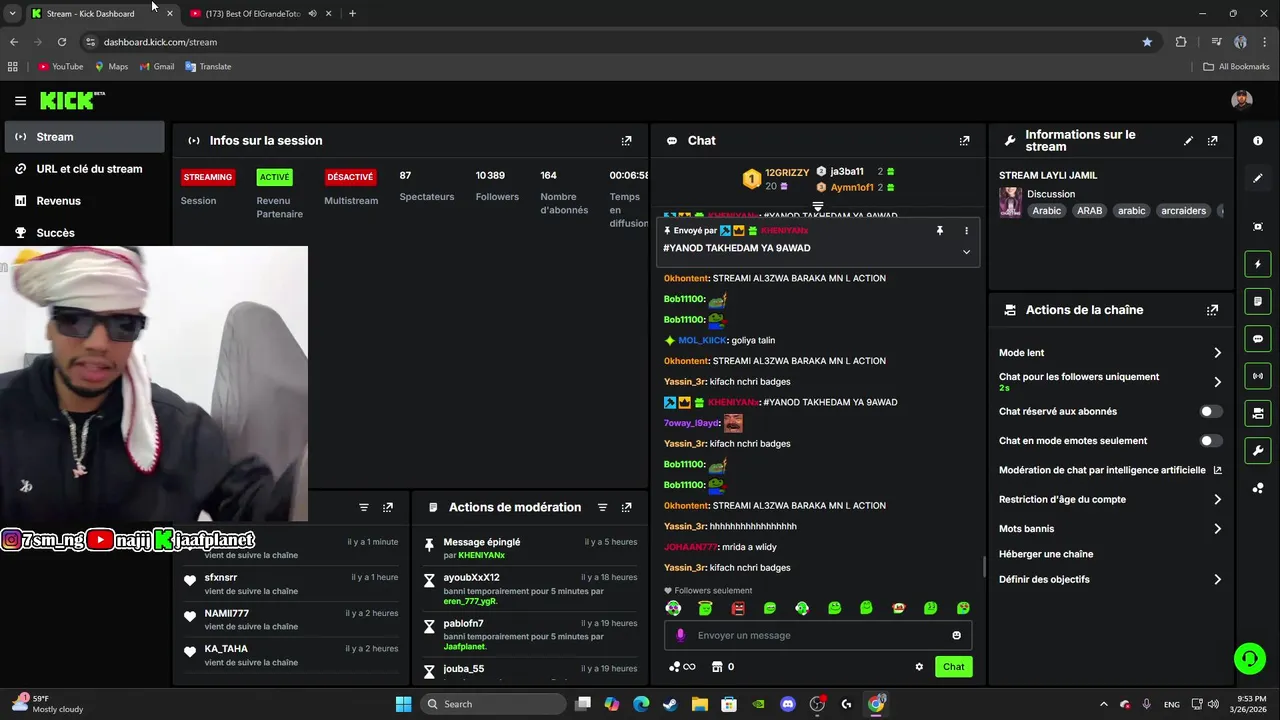1280x720 pixels.
Task: Toggle the broadcast signal widget in right sidebar
Action: click(x=1258, y=376)
